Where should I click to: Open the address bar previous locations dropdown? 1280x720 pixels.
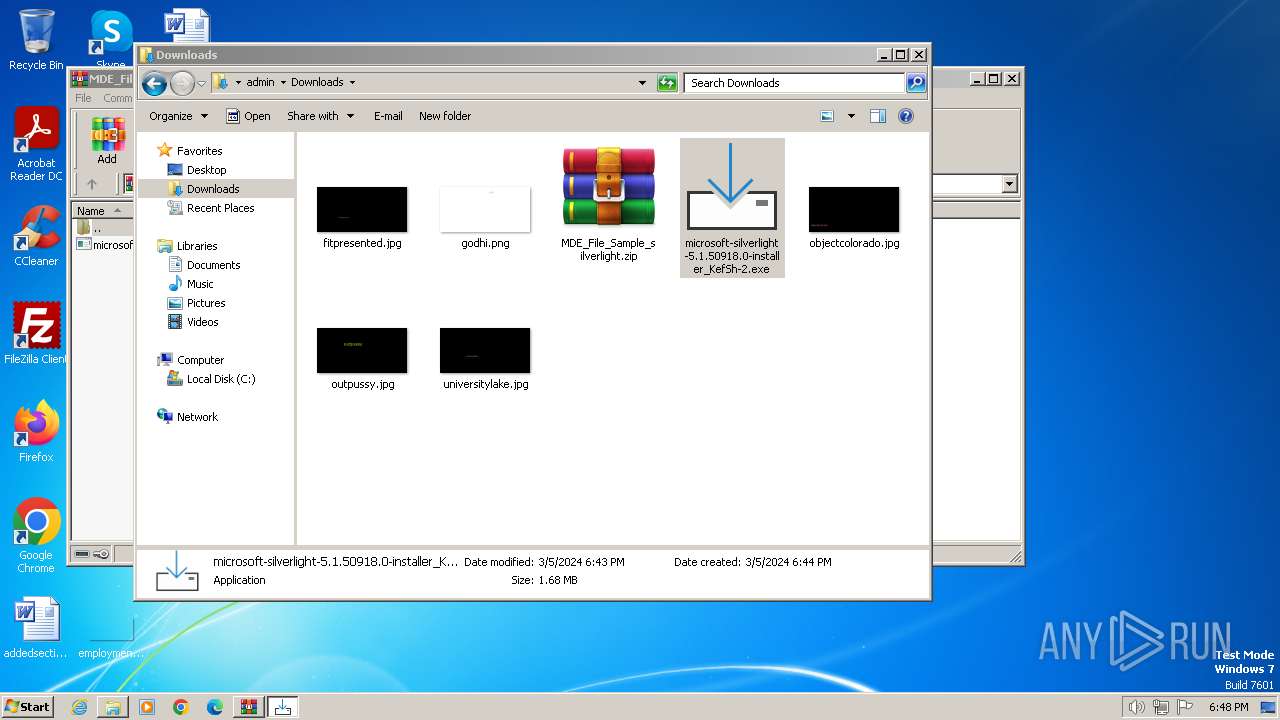tap(642, 83)
